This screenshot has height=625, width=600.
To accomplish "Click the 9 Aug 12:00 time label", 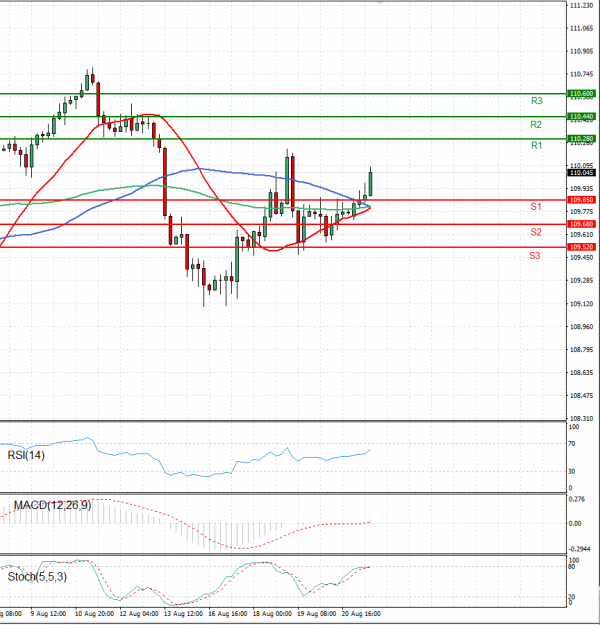I will click(x=48, y=613).
